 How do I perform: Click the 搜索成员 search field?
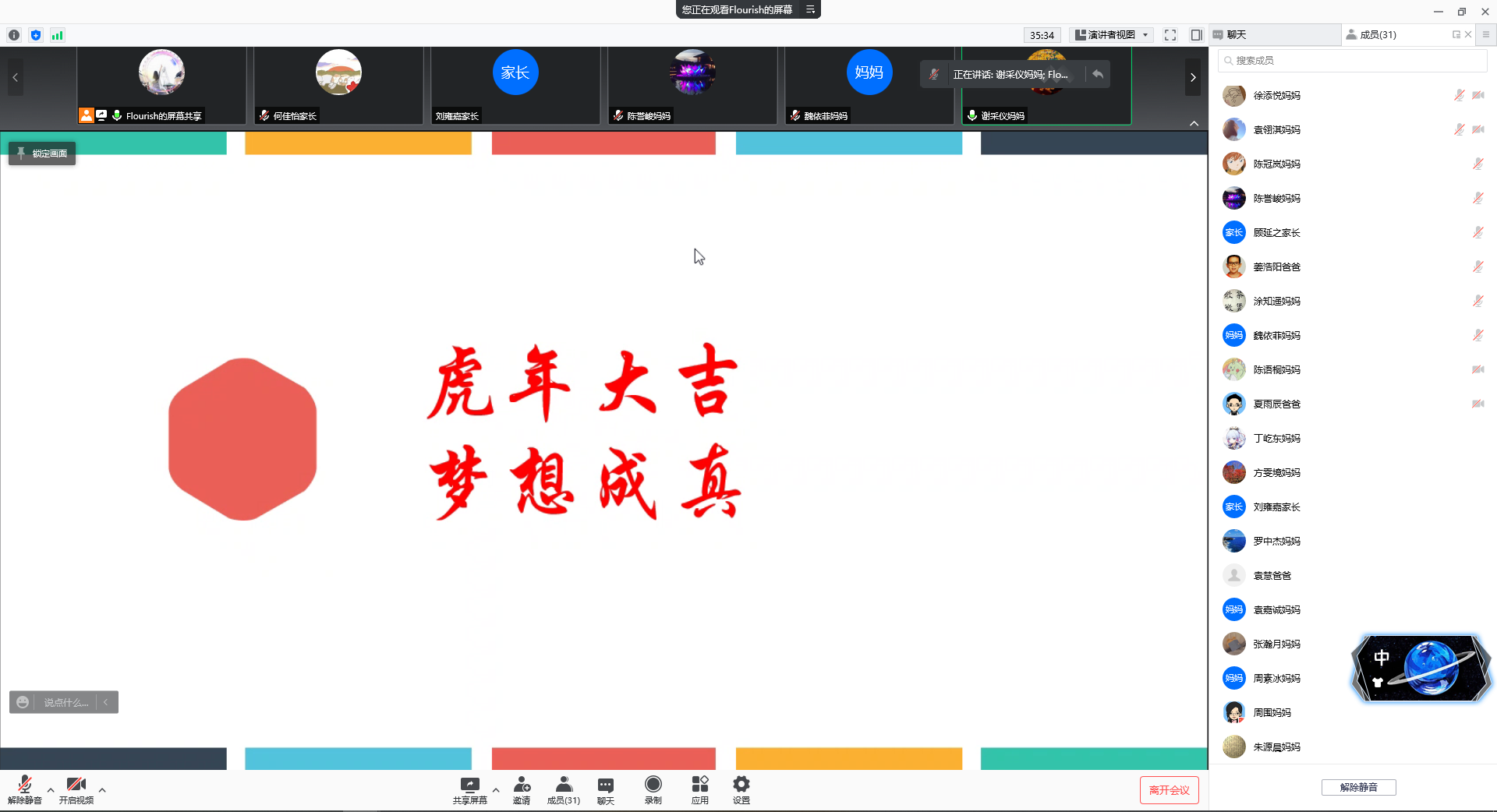point(1353,61)
